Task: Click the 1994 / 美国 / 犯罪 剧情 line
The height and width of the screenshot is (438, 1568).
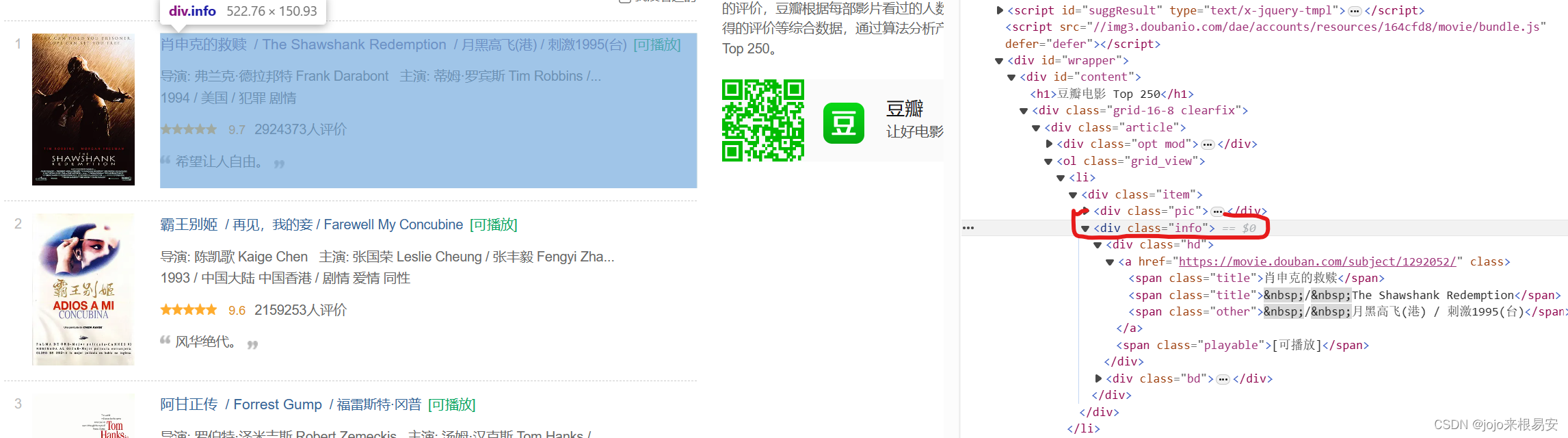Action: [x=228, y=98]
